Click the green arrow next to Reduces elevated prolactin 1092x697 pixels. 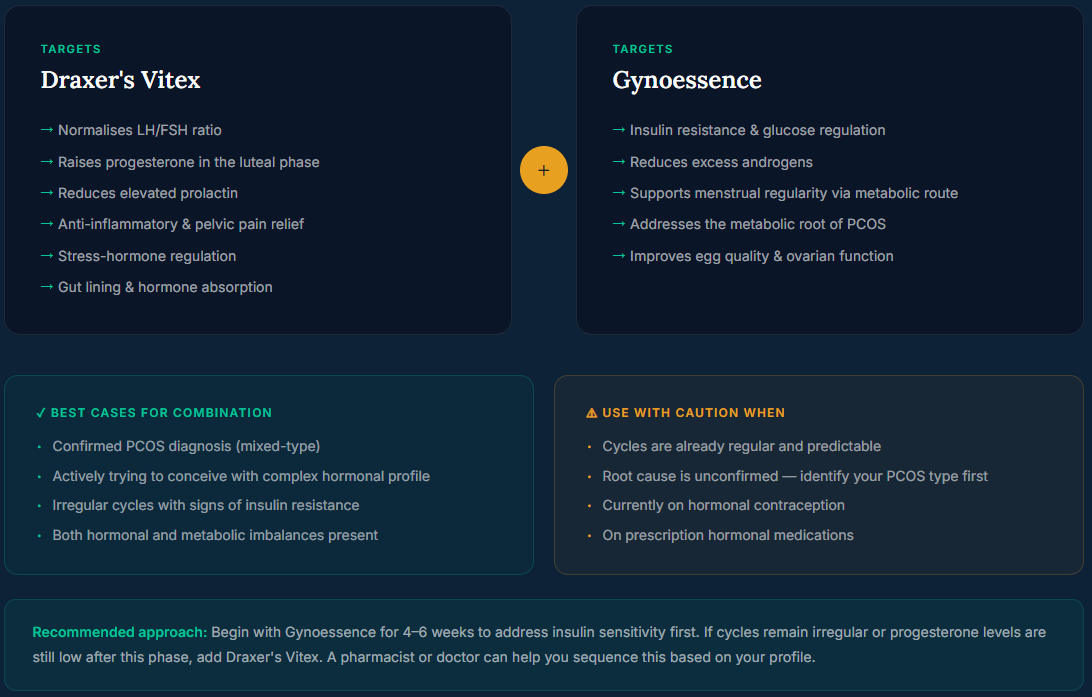coord(45,193)
